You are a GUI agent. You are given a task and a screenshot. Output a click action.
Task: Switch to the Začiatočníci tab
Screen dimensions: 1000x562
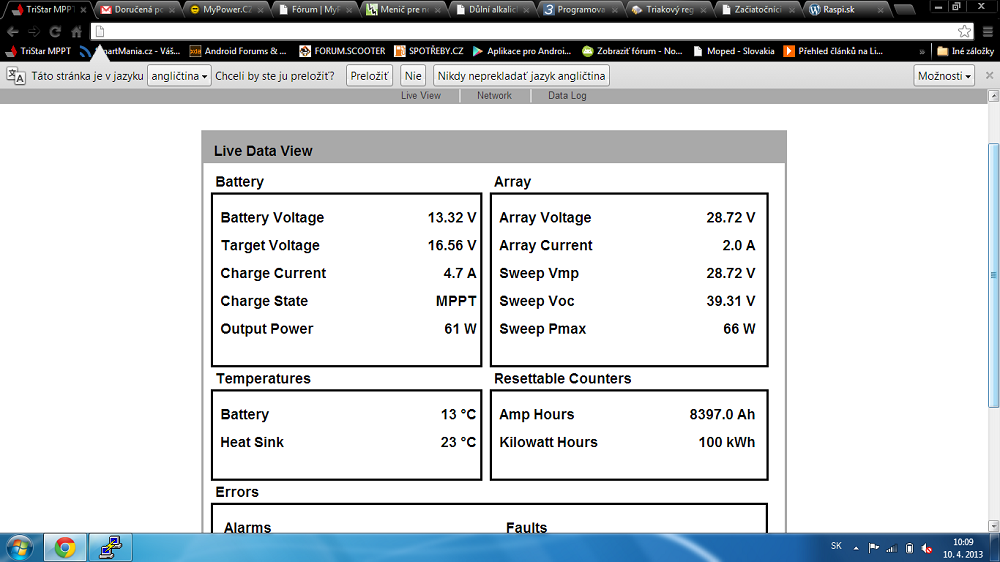pyautogui.click(x=758, y=10)
